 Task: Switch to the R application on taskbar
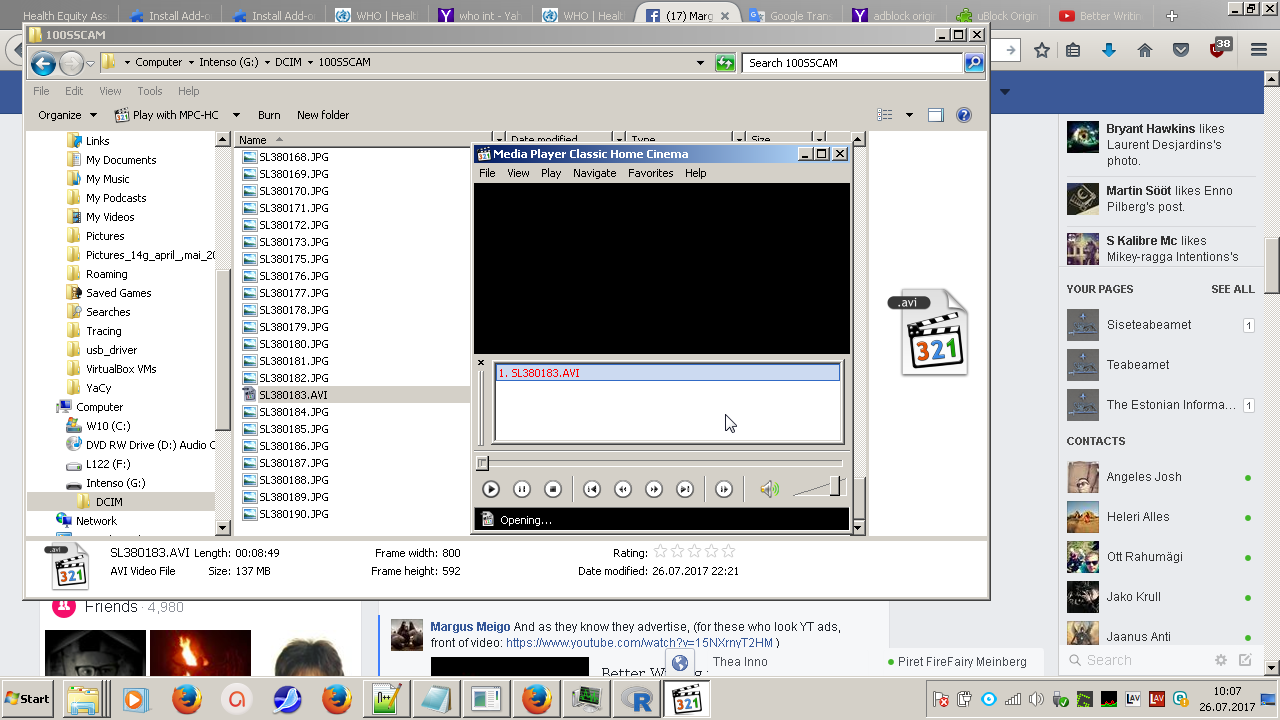(636, 699)
